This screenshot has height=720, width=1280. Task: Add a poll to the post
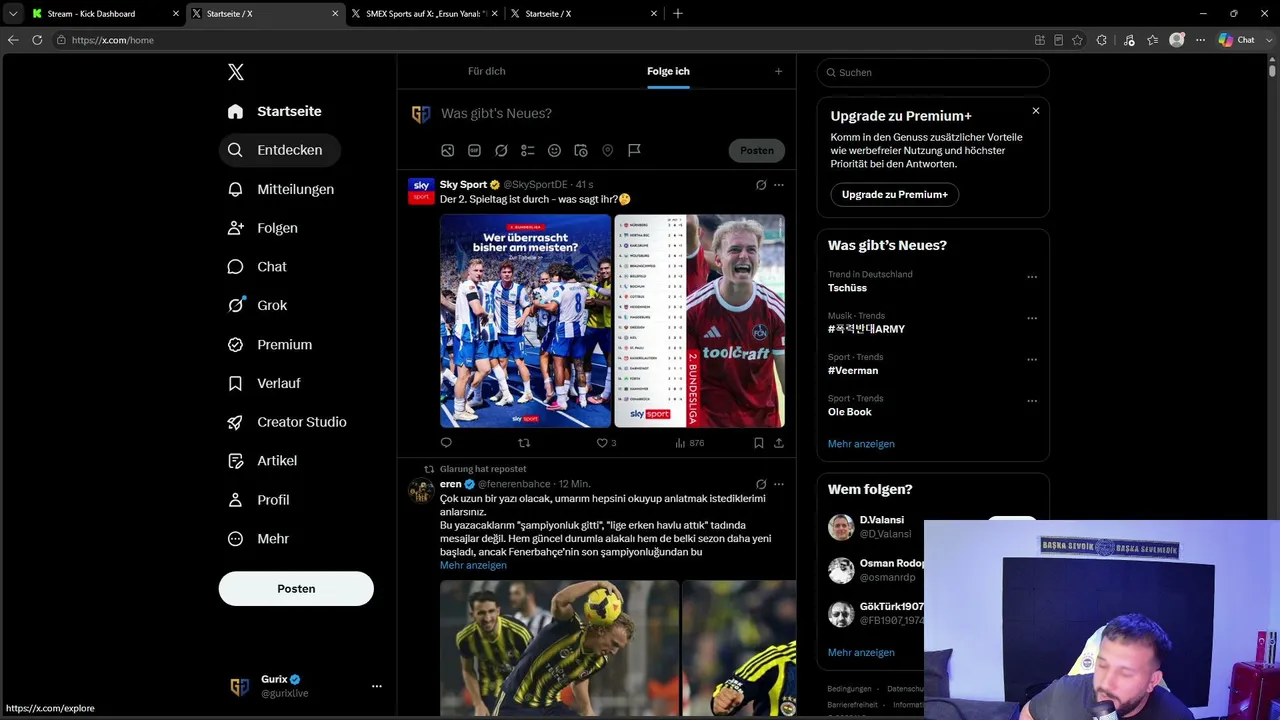pos(528,150)
